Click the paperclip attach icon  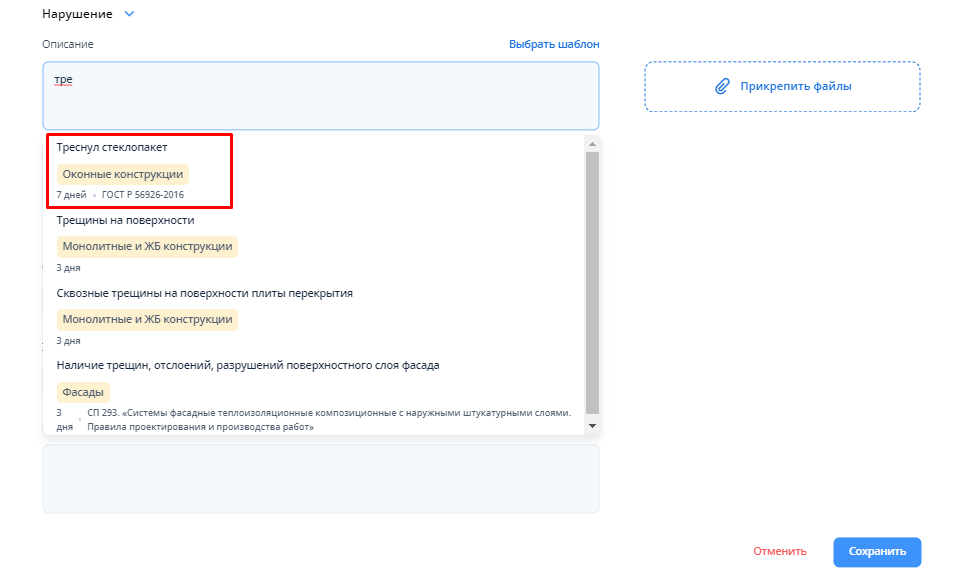(x=722, y=87)
